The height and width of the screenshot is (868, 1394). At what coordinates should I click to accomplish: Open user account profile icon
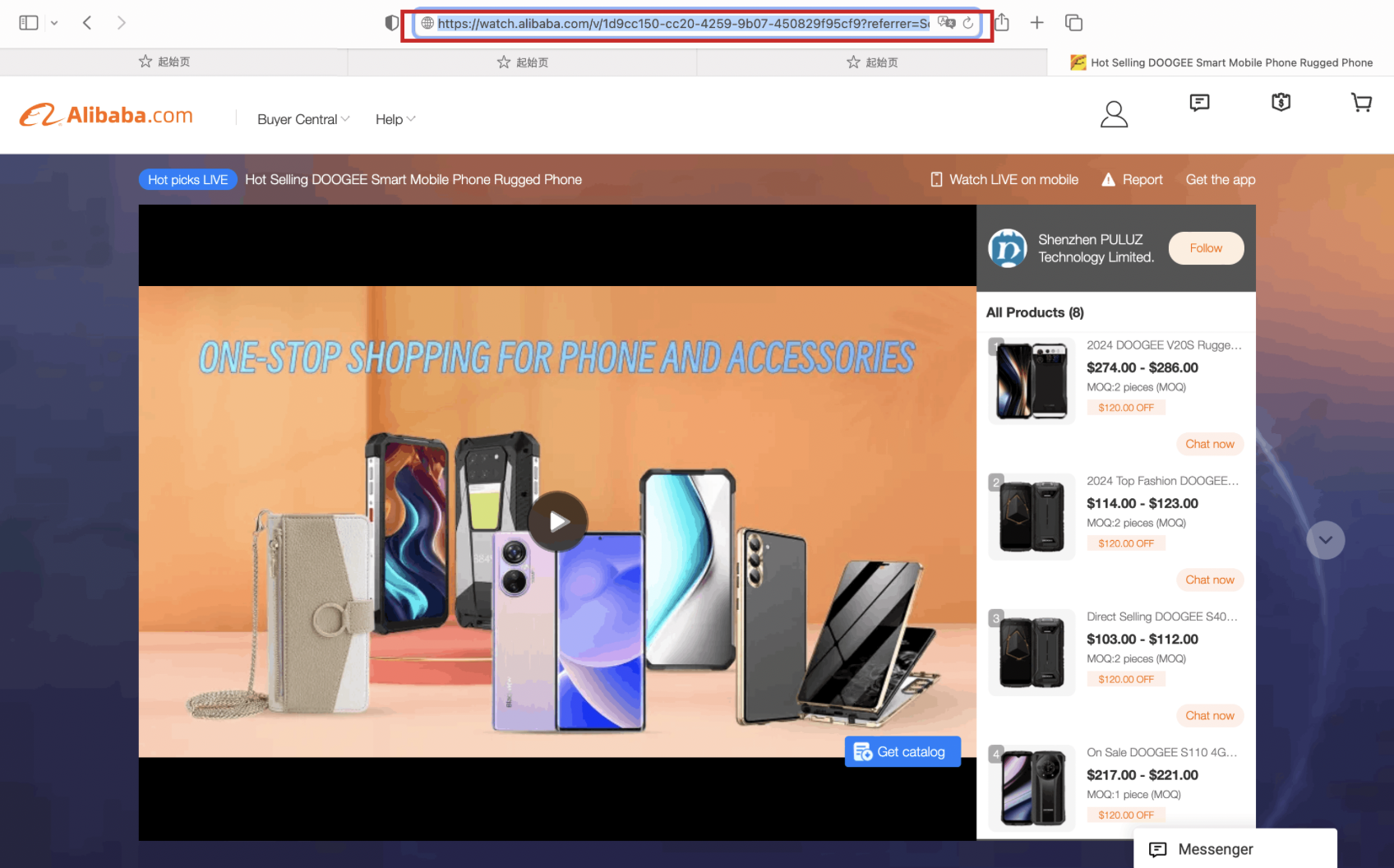click(x=1114, y=114)
